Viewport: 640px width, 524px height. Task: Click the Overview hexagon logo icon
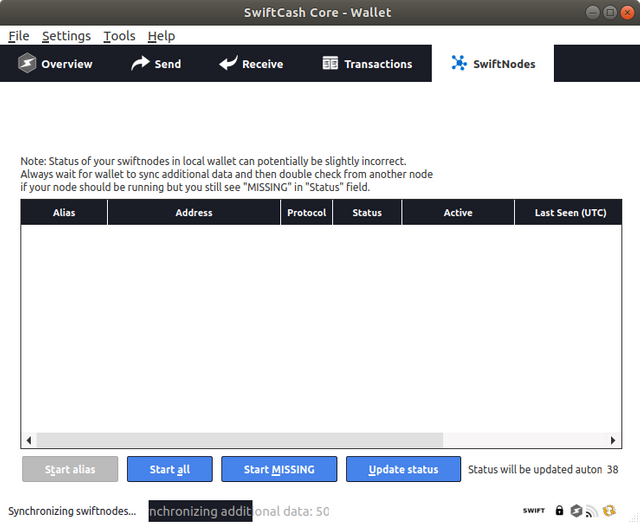(x=27, y=63)
